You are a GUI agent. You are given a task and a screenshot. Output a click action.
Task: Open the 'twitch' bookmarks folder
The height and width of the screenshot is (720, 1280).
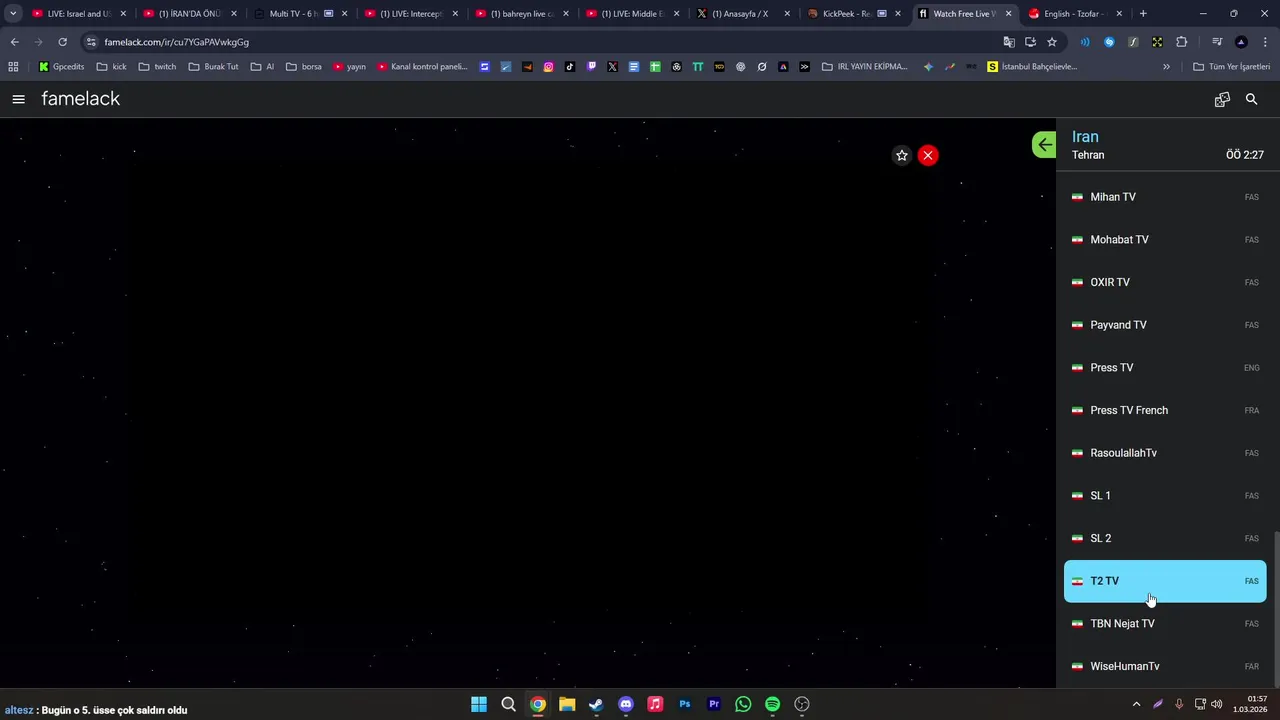pos(157,67)
